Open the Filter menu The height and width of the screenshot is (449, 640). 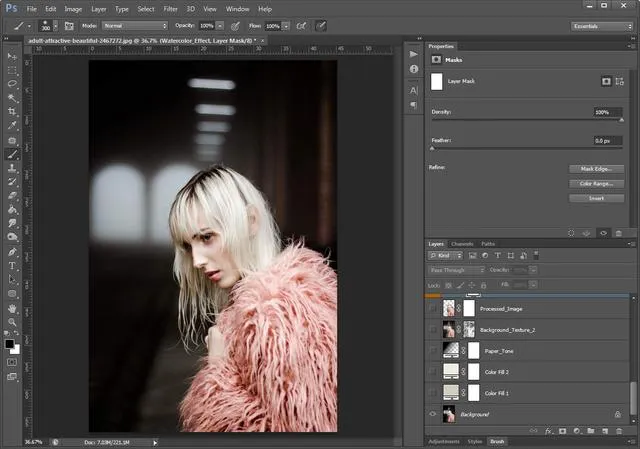170,9
